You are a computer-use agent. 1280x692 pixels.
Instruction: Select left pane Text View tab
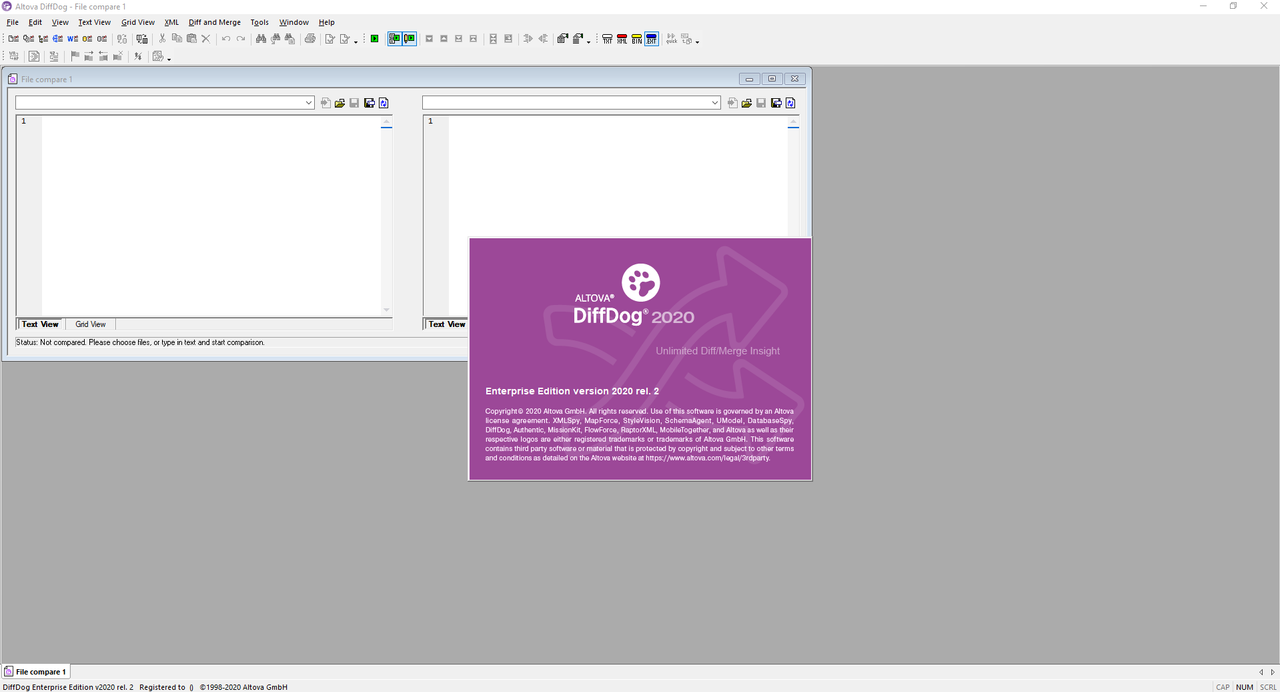click(x=41, y=324)
